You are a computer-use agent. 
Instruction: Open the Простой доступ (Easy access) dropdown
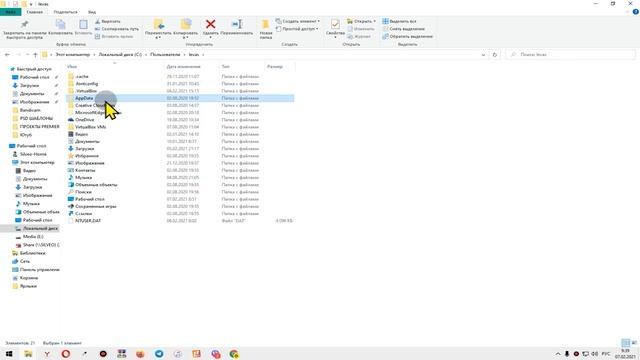pyautogui.click(x=297, y=29)
